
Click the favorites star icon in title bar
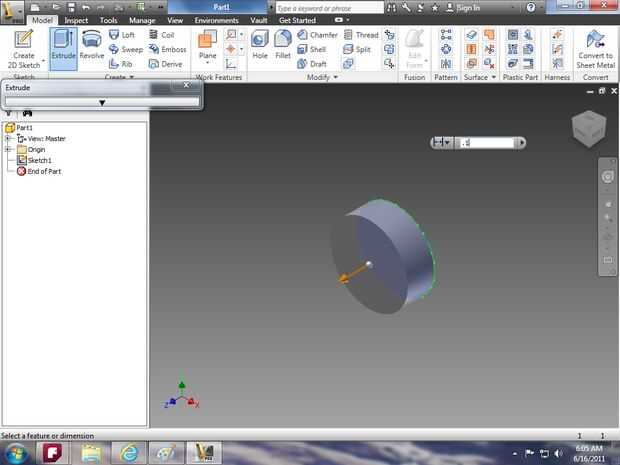click(x=435, y=7)
